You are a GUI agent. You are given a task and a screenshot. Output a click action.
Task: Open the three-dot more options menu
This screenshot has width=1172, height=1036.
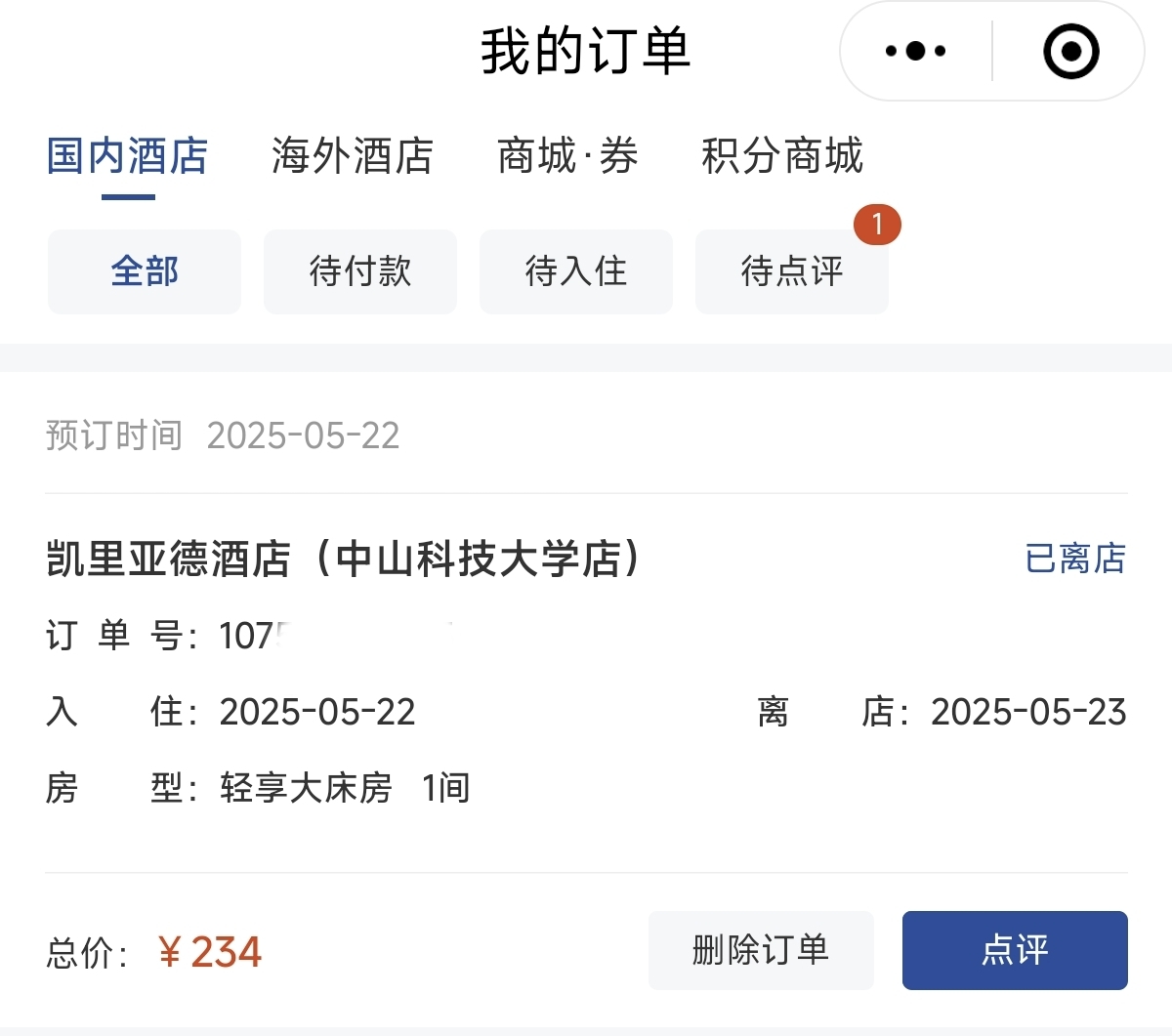[x=915, y=51]
